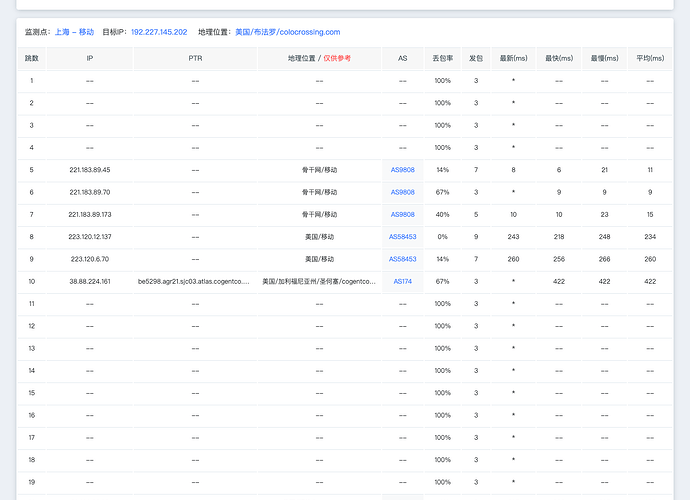The width and height of the screenshot is (690, 500).
Task: Open AS58453 link in hop 8 row
Action: (403, 237)
